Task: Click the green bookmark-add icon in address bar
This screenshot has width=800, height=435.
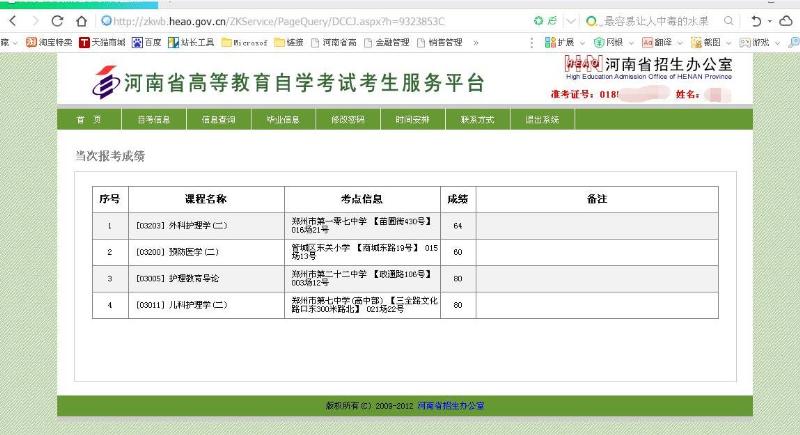Action: pyautogui.click(x=538, y=21)
